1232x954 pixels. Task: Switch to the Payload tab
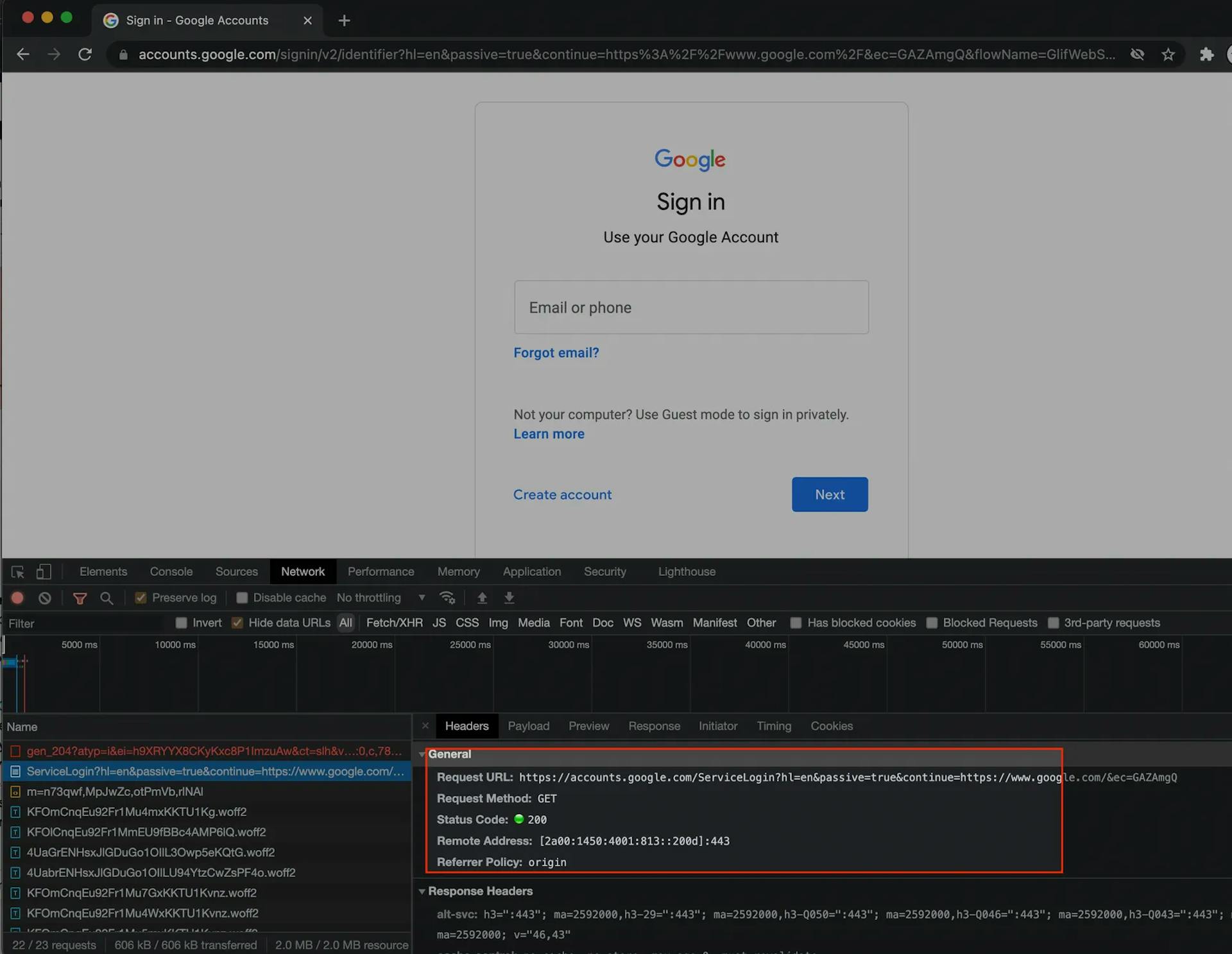[528, 726]
